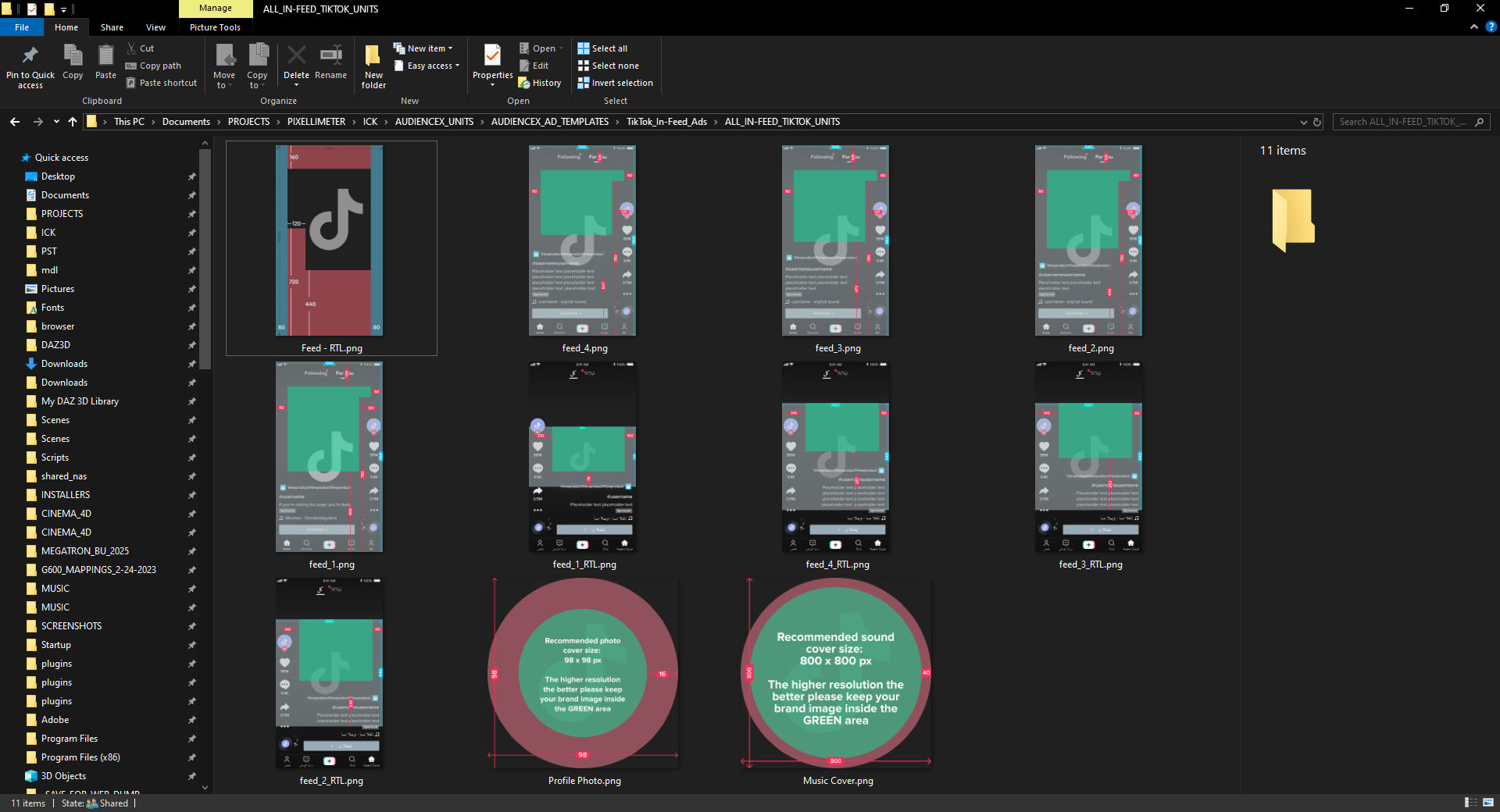Open SCREENSHOTS folder in the sidebar
This screenshot has width=1500, height=812.
coord(71,626)
